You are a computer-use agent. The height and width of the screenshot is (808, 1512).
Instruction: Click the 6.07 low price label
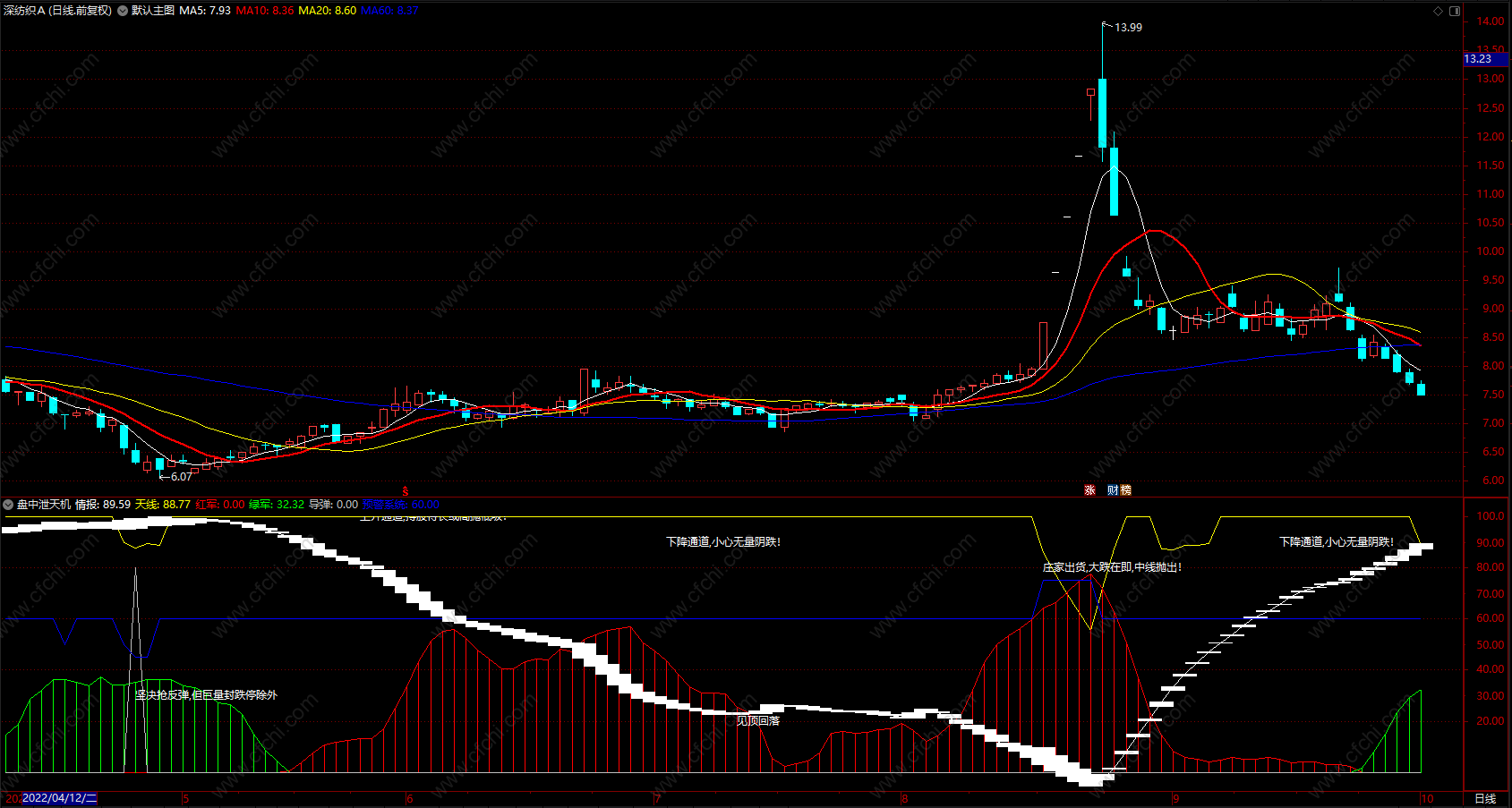[181, 477]
